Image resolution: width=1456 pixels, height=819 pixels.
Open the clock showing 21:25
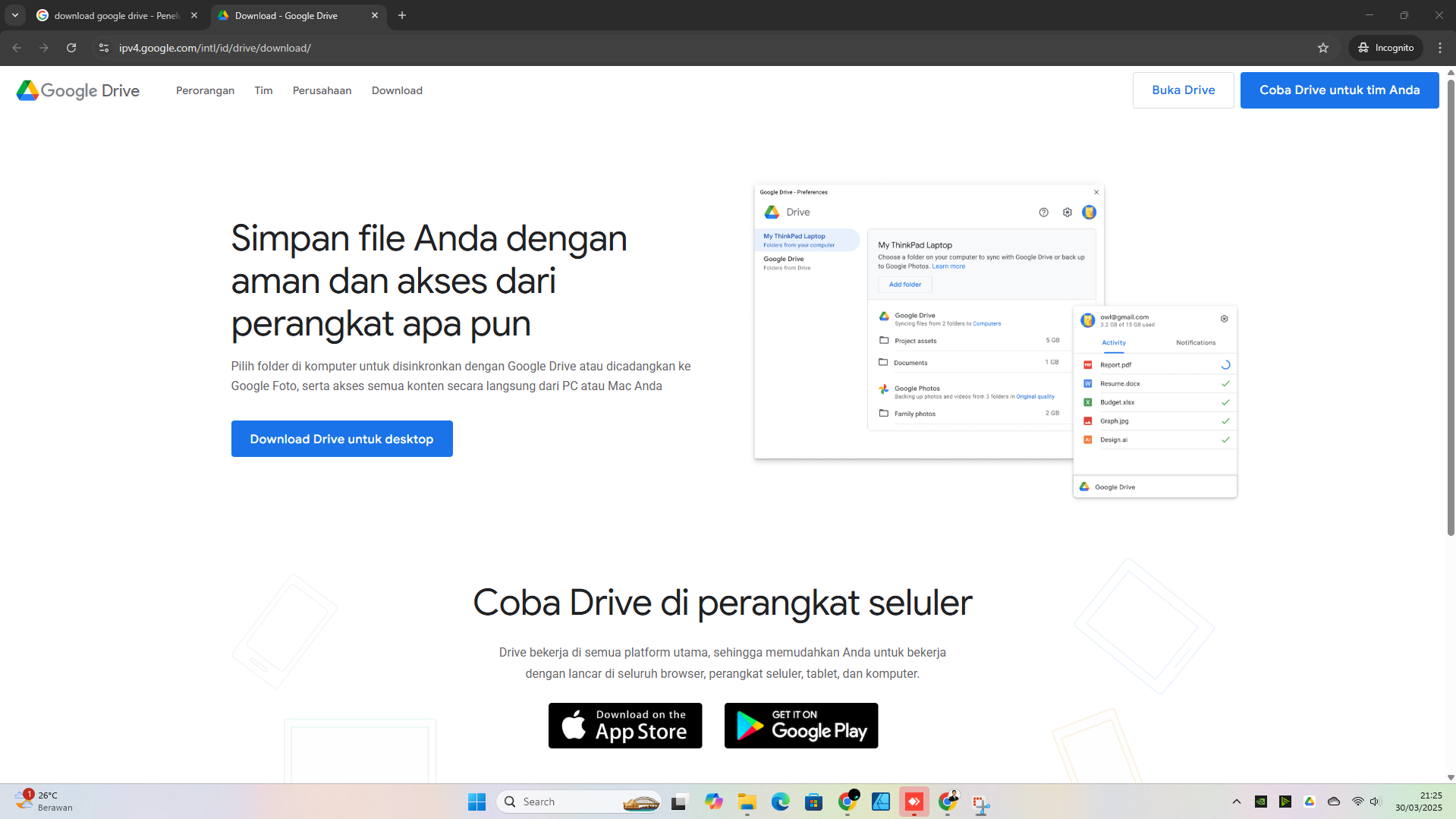tap(1419, 802)
